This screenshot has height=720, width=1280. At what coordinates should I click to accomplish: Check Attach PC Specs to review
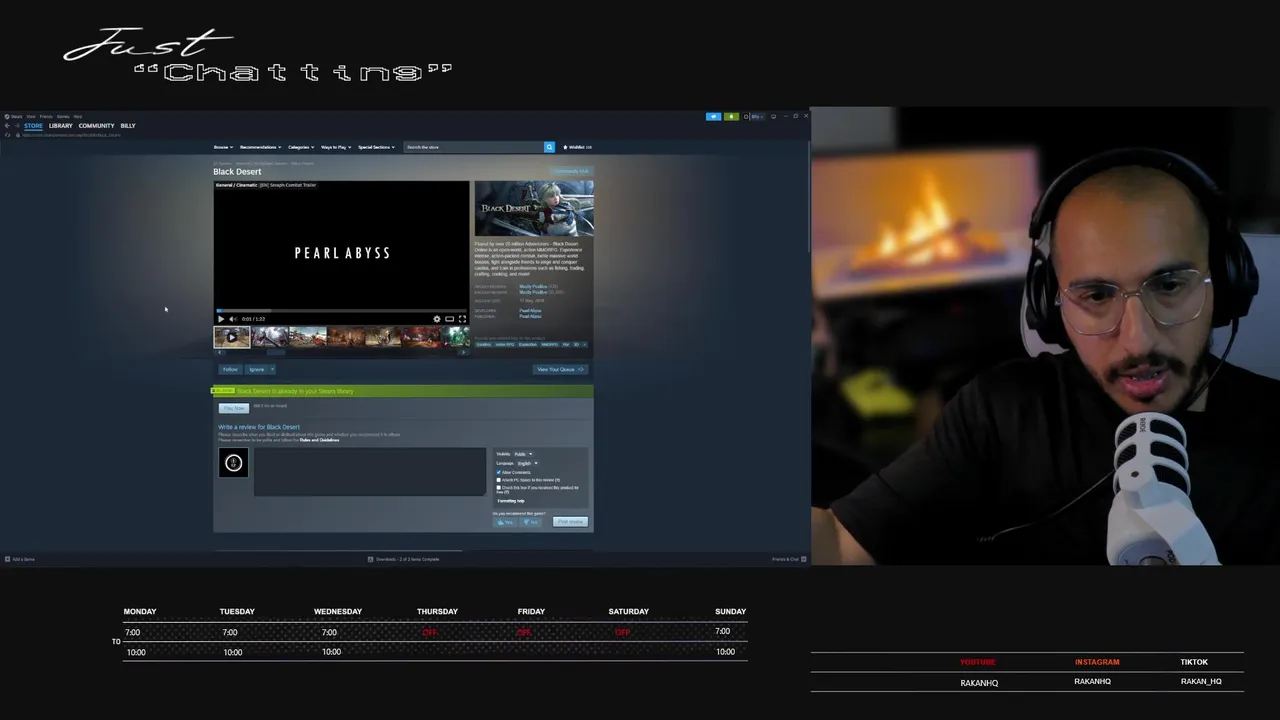point(498,480)
